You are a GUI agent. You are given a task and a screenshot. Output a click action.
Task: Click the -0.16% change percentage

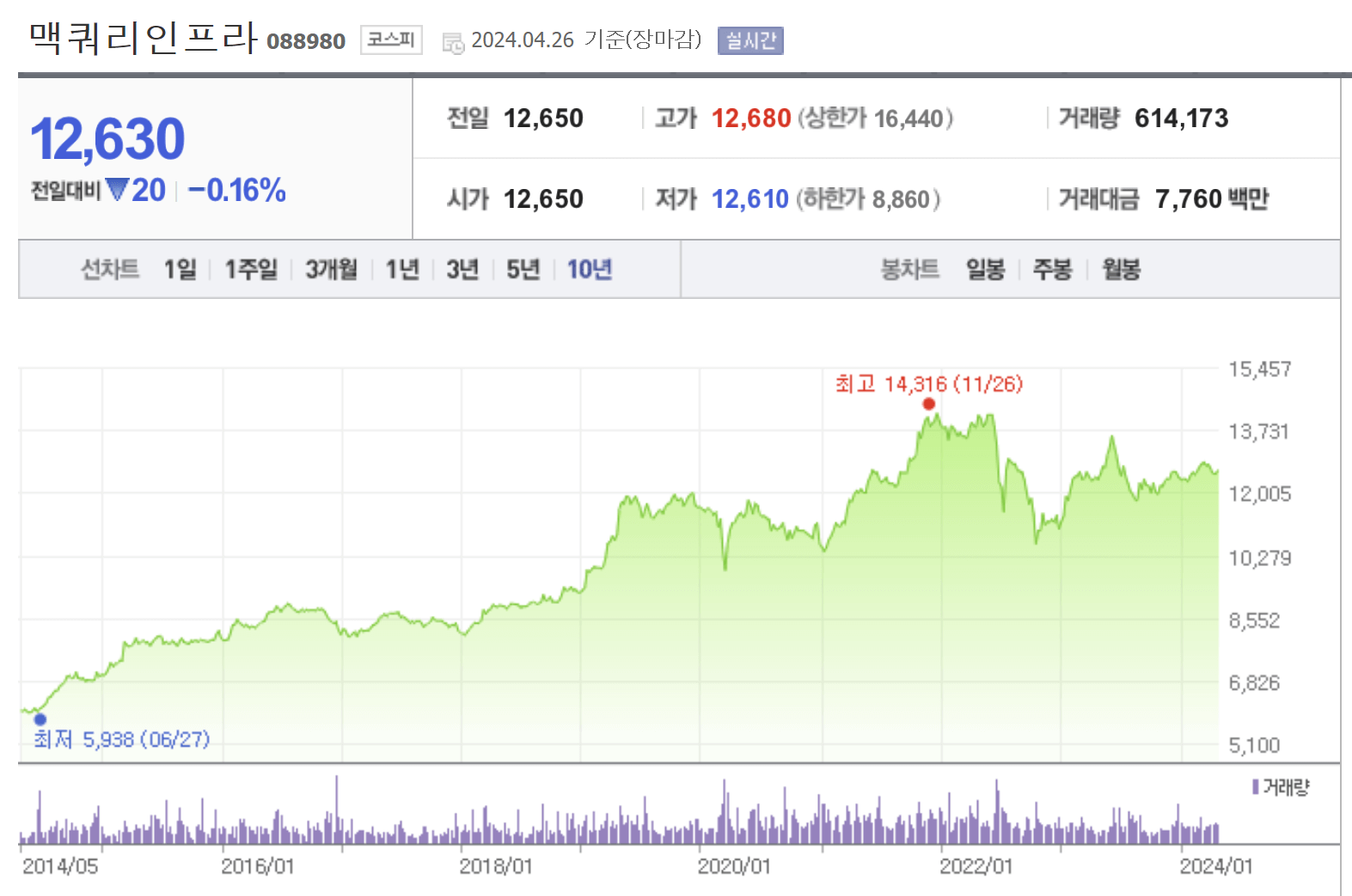point(237,190)
